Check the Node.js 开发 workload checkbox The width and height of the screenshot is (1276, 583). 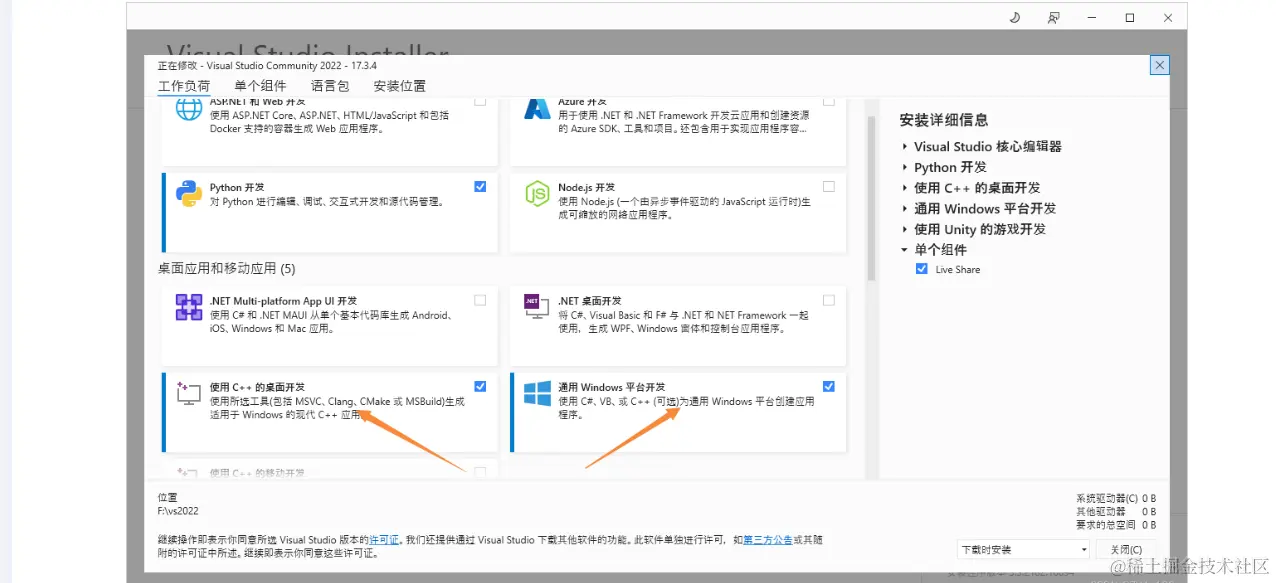point(829,186)
